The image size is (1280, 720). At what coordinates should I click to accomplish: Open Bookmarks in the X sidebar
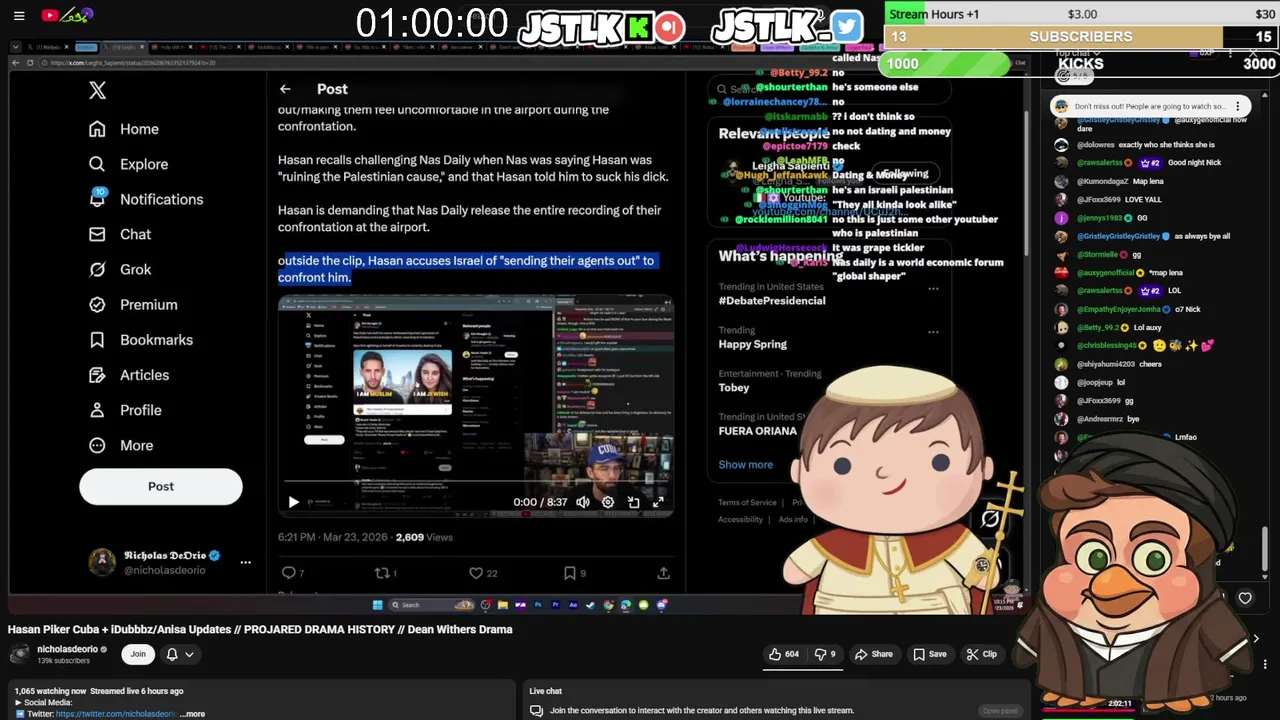click(141, 340)
